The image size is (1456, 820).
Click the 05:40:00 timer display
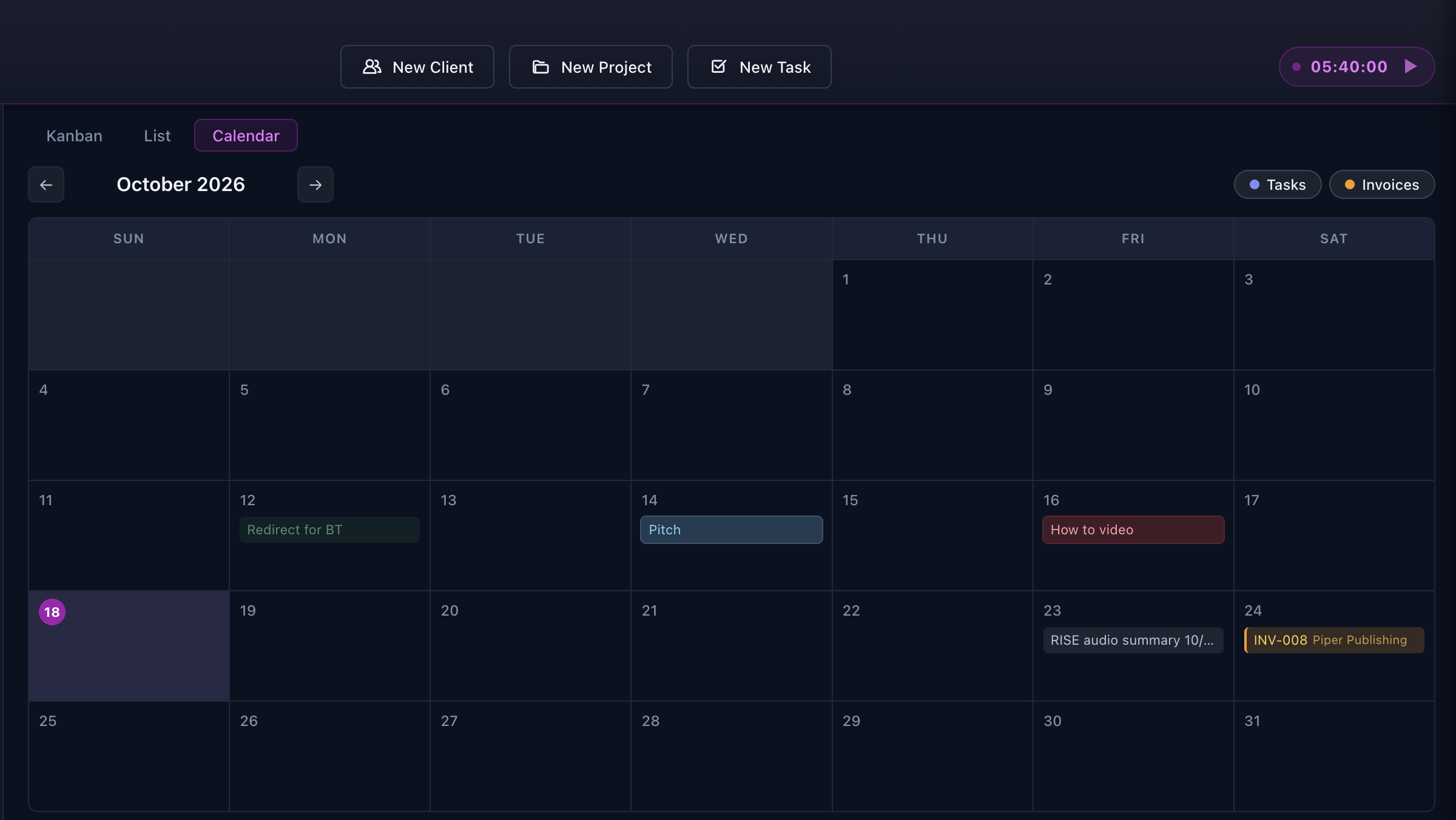pos(1349,67)
